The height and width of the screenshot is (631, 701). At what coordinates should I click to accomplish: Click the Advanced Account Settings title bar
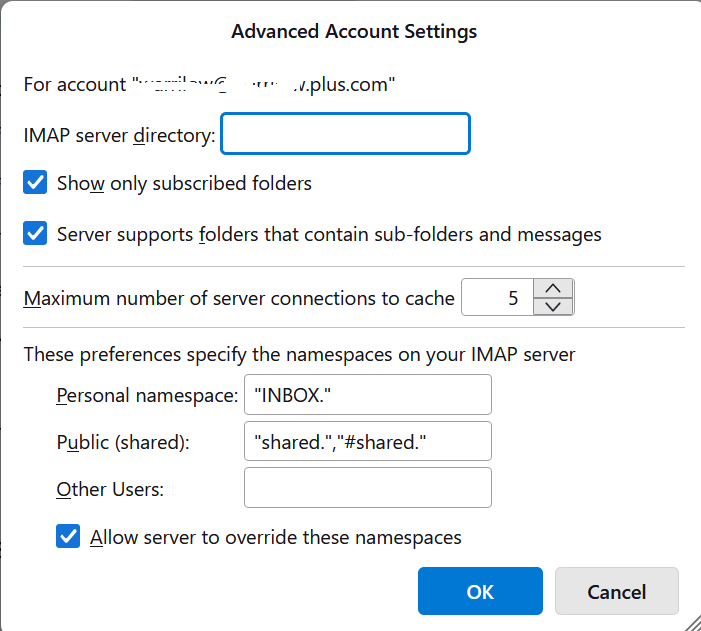pos(354,31)
